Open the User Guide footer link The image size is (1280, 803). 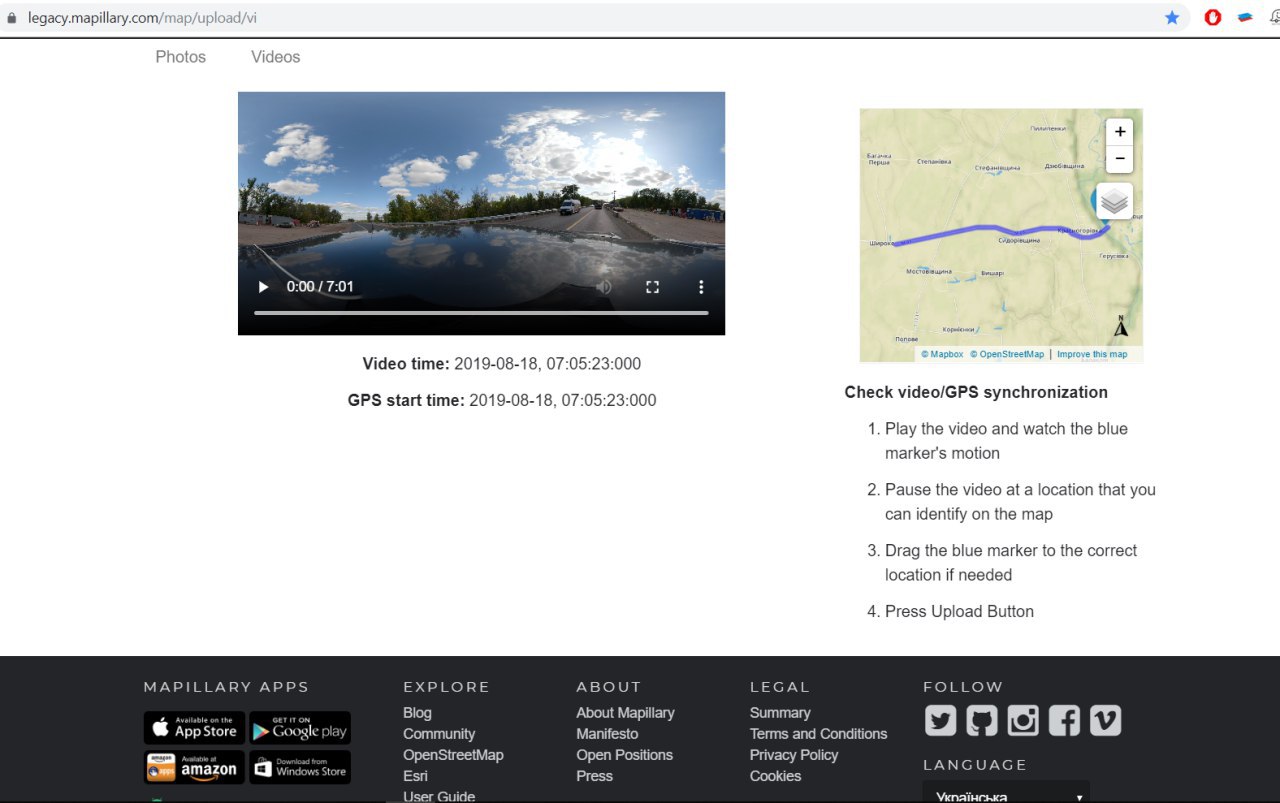[x=439, y=796]
